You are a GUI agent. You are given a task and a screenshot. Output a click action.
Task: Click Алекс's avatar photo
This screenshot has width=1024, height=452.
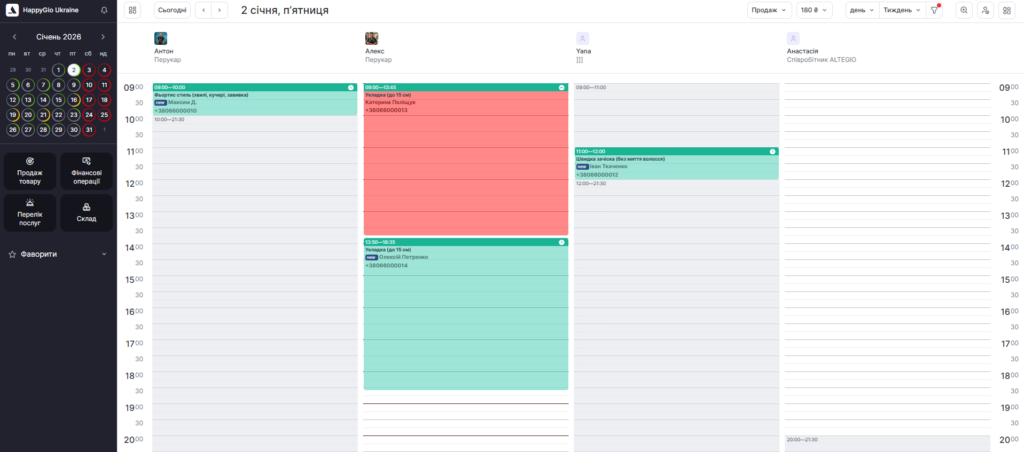372,39
